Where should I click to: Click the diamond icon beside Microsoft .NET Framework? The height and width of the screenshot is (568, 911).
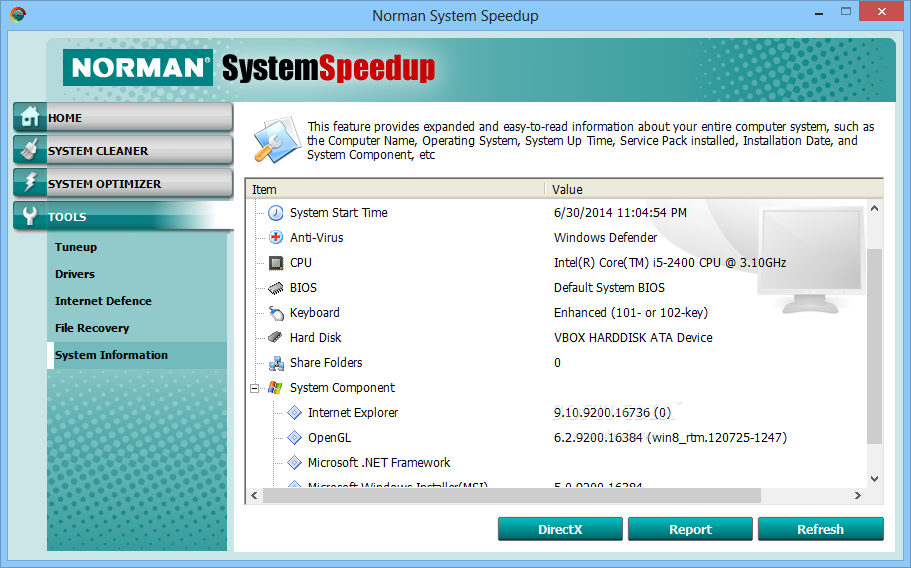(295, 462)
